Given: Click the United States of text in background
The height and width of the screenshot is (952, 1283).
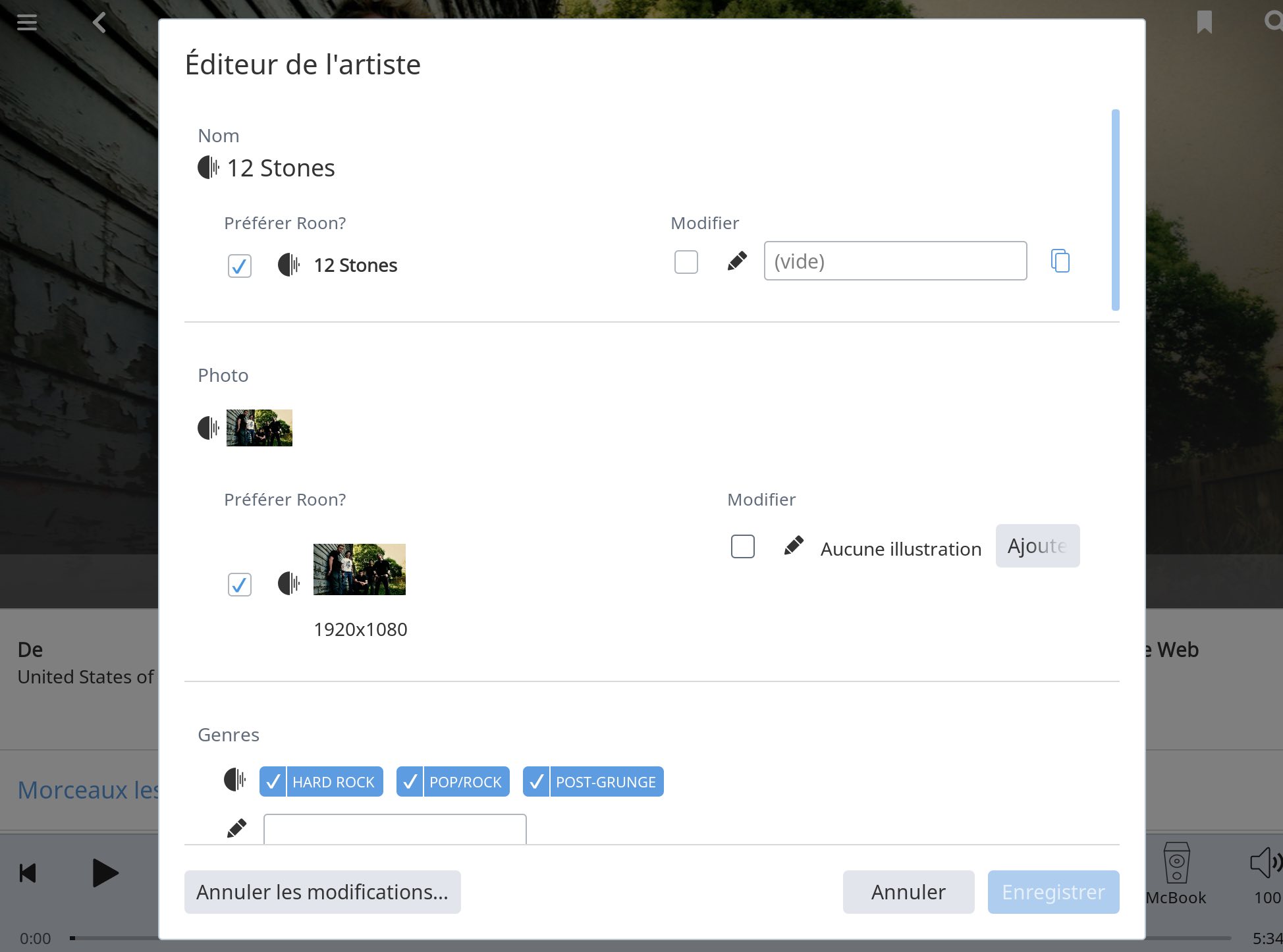Looking at the screenshot, I should (x=86, y=677).
